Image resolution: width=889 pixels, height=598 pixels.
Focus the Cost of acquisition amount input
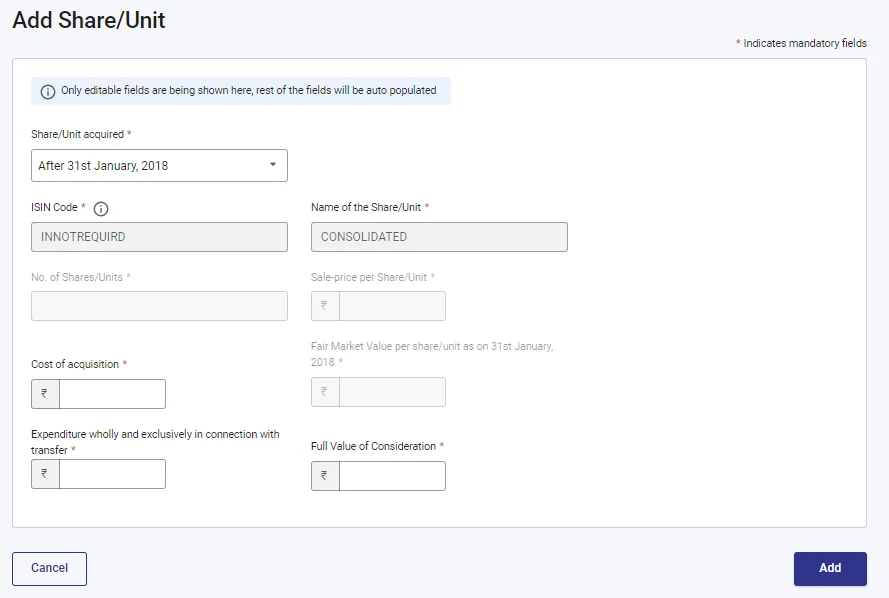[112, 394]
